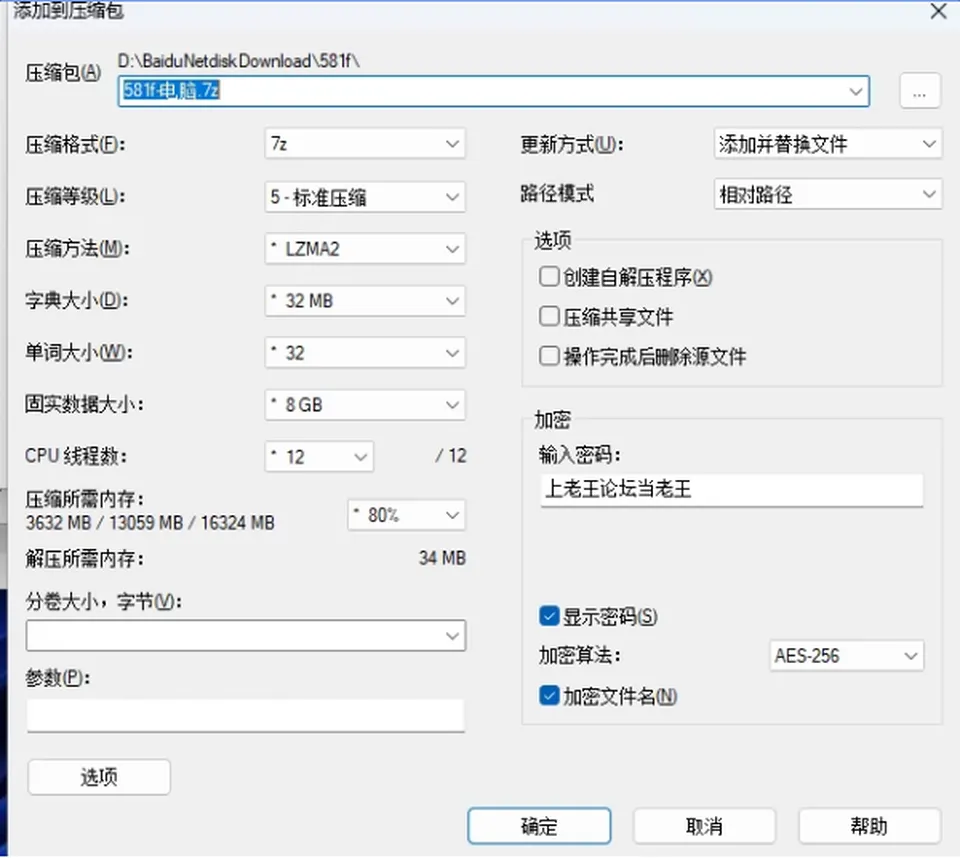The height and width of the screenshot is (858, 960).
Task: Open the 压缩方法 LZMA2 dropdown
Action: click(x=365, y=249)
